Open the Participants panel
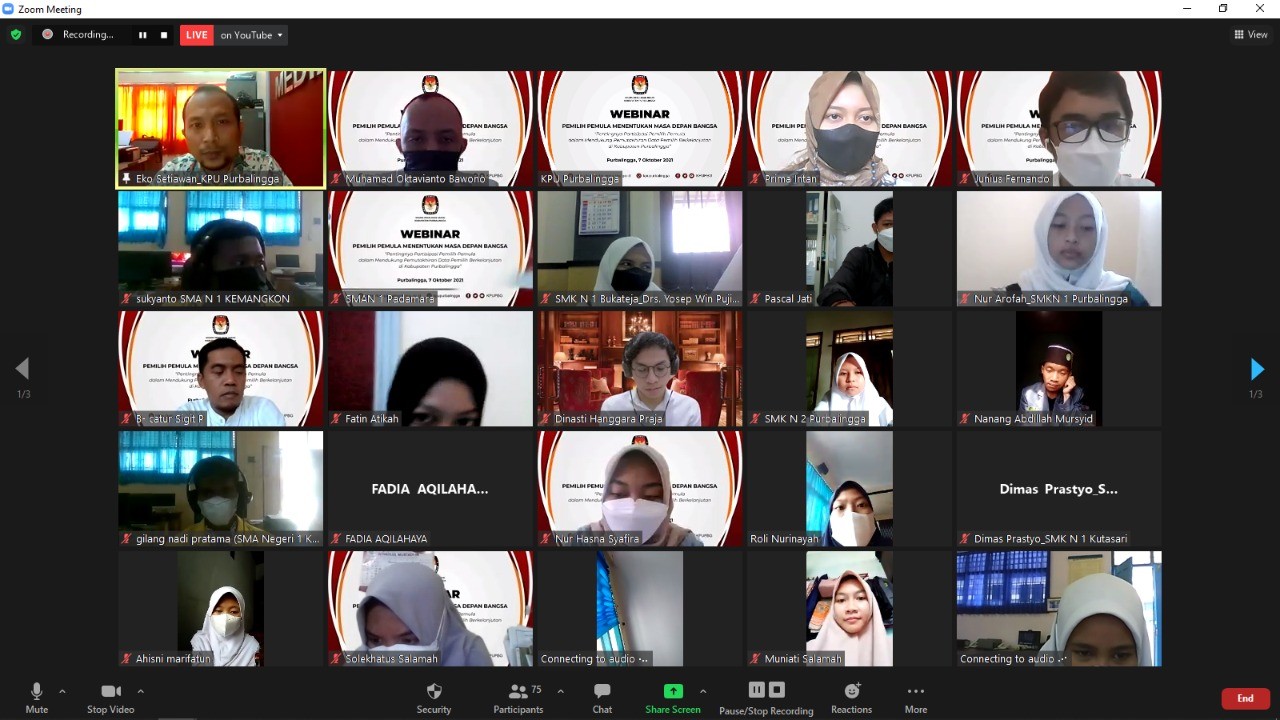This screenshot has width=1280, height=720. (518, 692)
